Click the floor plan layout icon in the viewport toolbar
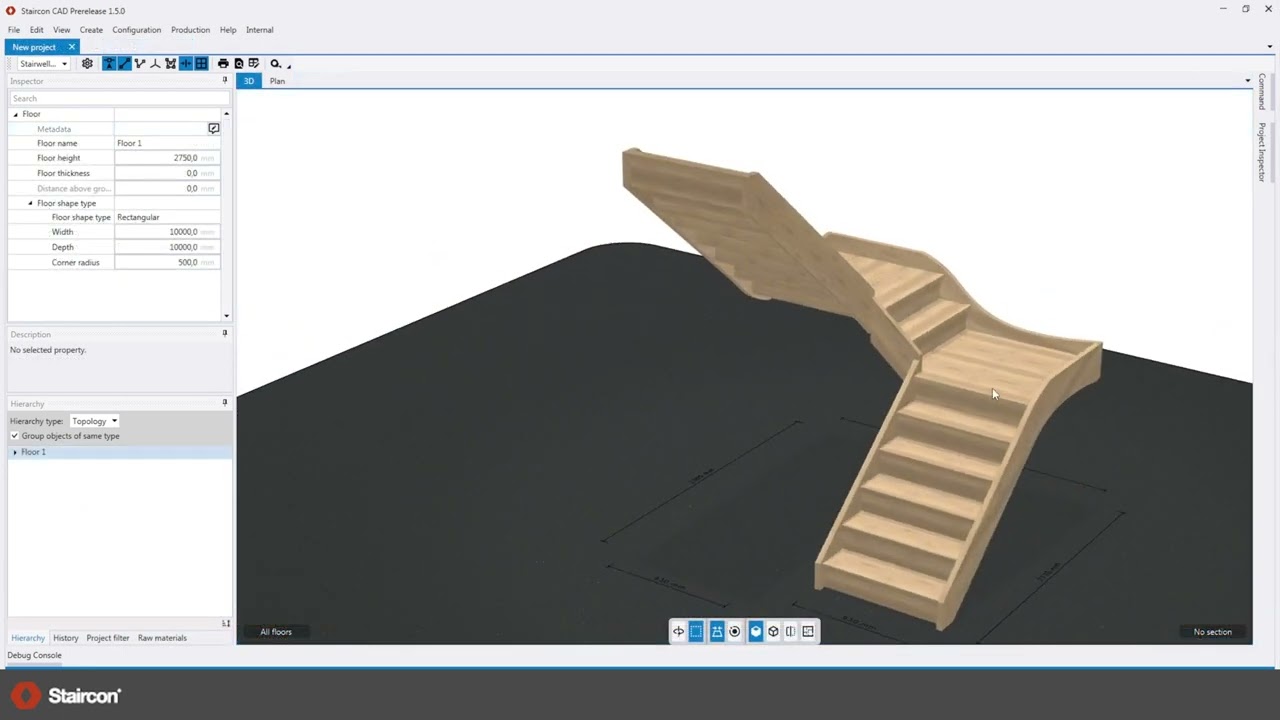The image size is (1280, 720). 808,631
